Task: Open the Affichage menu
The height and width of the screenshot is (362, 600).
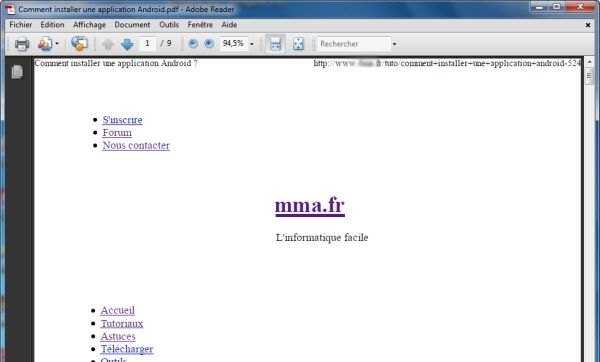Action: pos(90,25)
